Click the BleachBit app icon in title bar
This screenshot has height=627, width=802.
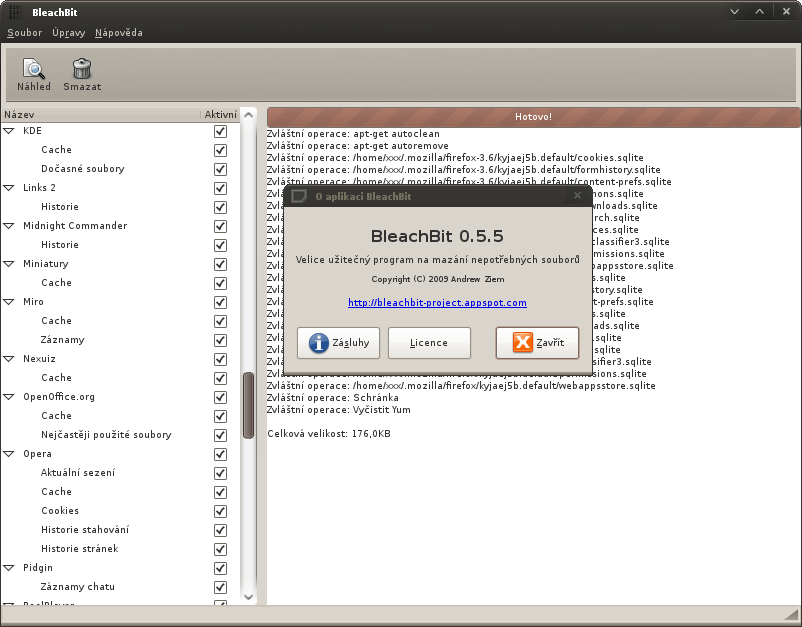pos(15,12)
